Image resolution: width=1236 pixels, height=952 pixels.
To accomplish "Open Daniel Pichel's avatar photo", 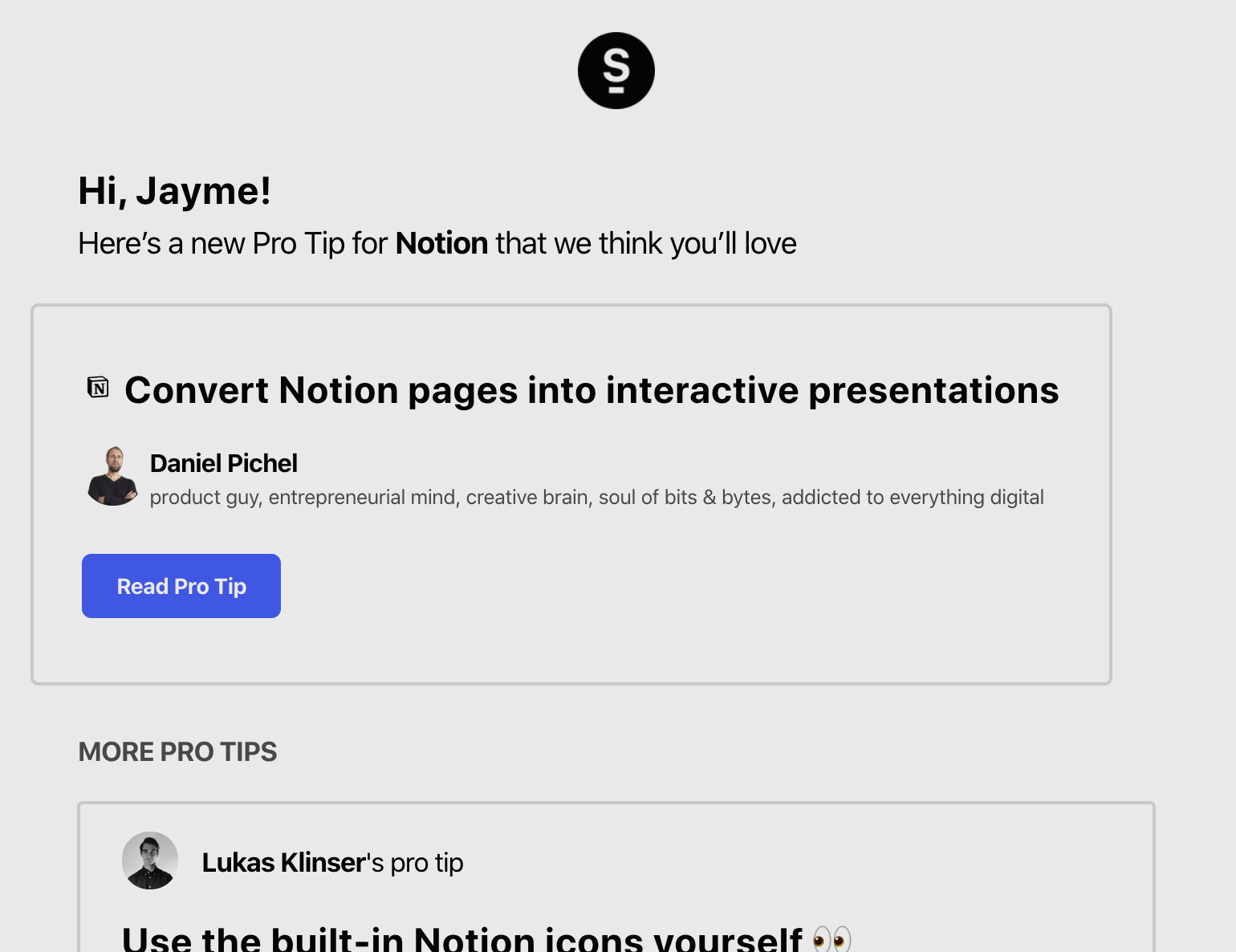I will [112, 476].
